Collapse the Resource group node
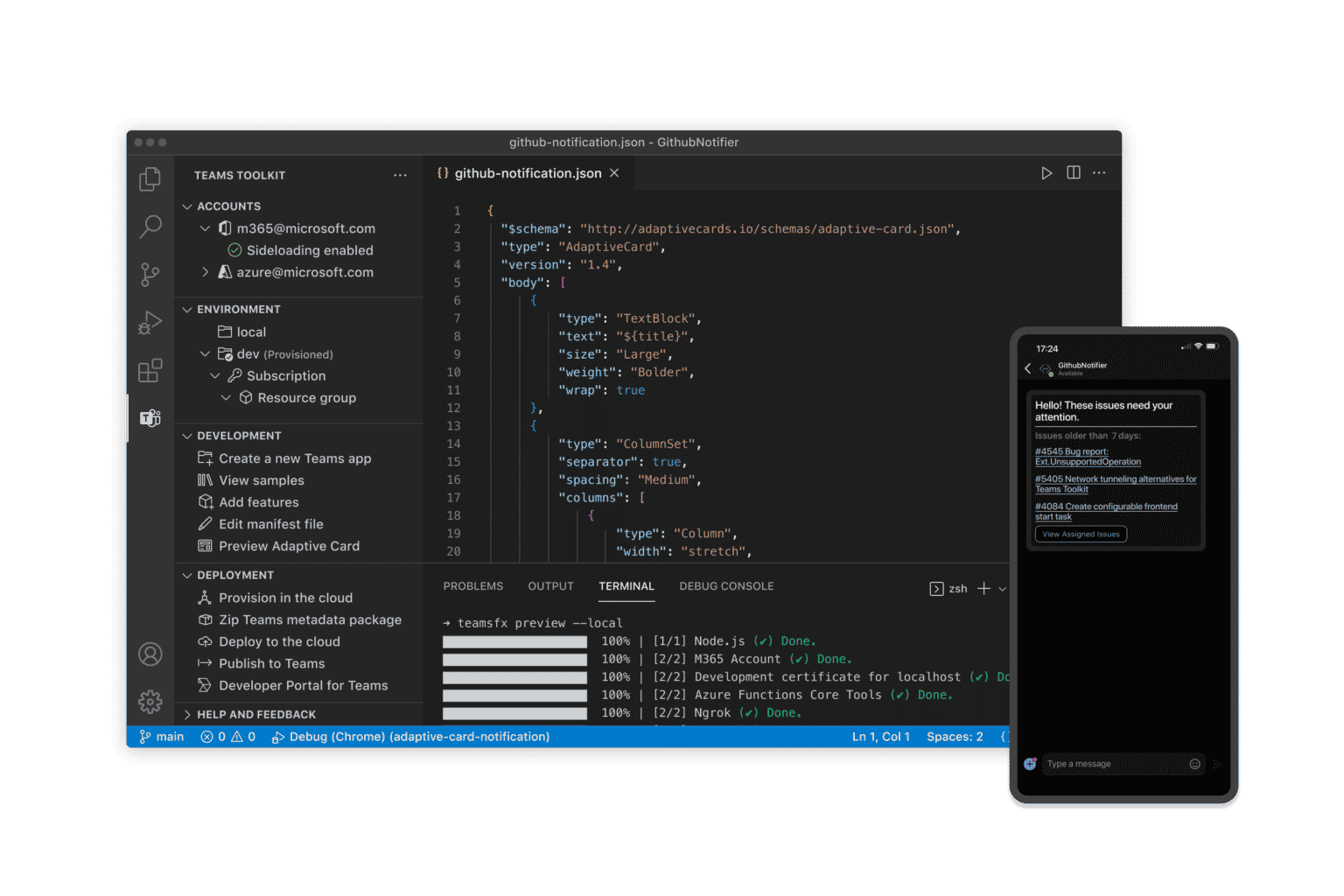Screen dimensions: 1344x896 (x=226, y=398)
